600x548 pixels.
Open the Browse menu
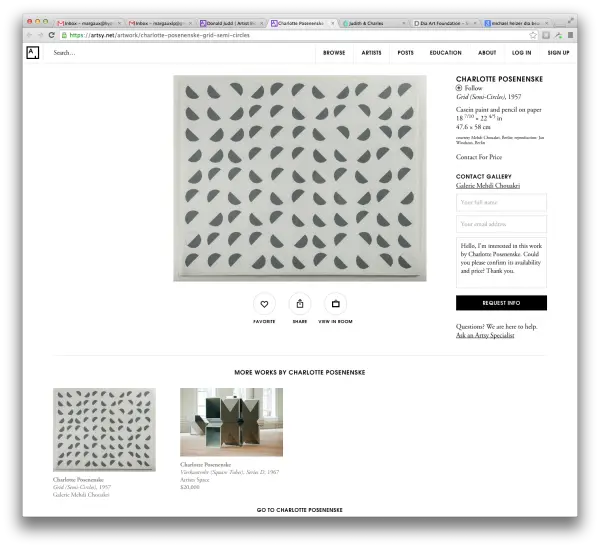pos(334,53)
